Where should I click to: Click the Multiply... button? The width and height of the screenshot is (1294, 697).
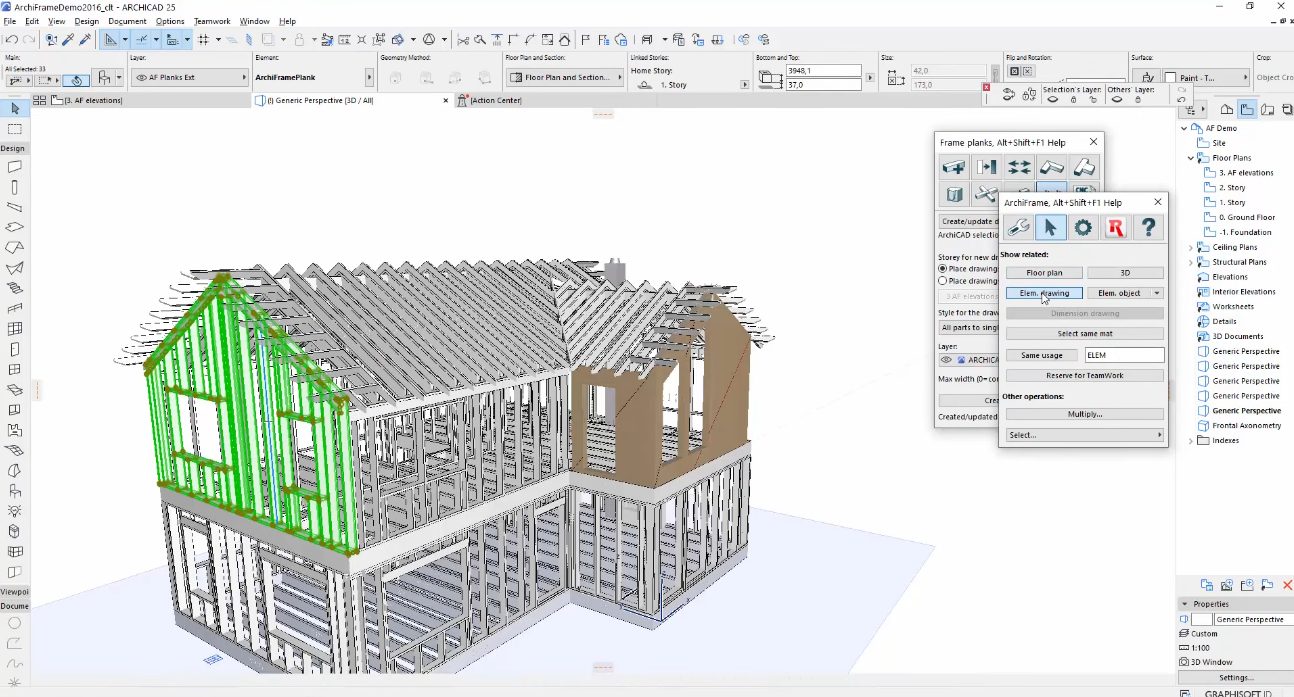(1085, 414)
